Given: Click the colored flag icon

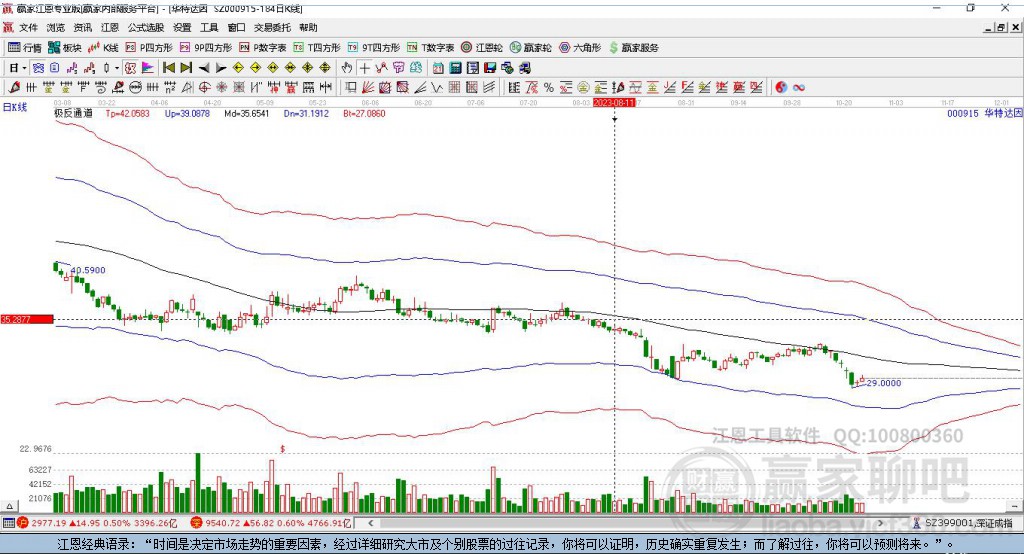Looking at the screenshot, I should pos(148,68).
